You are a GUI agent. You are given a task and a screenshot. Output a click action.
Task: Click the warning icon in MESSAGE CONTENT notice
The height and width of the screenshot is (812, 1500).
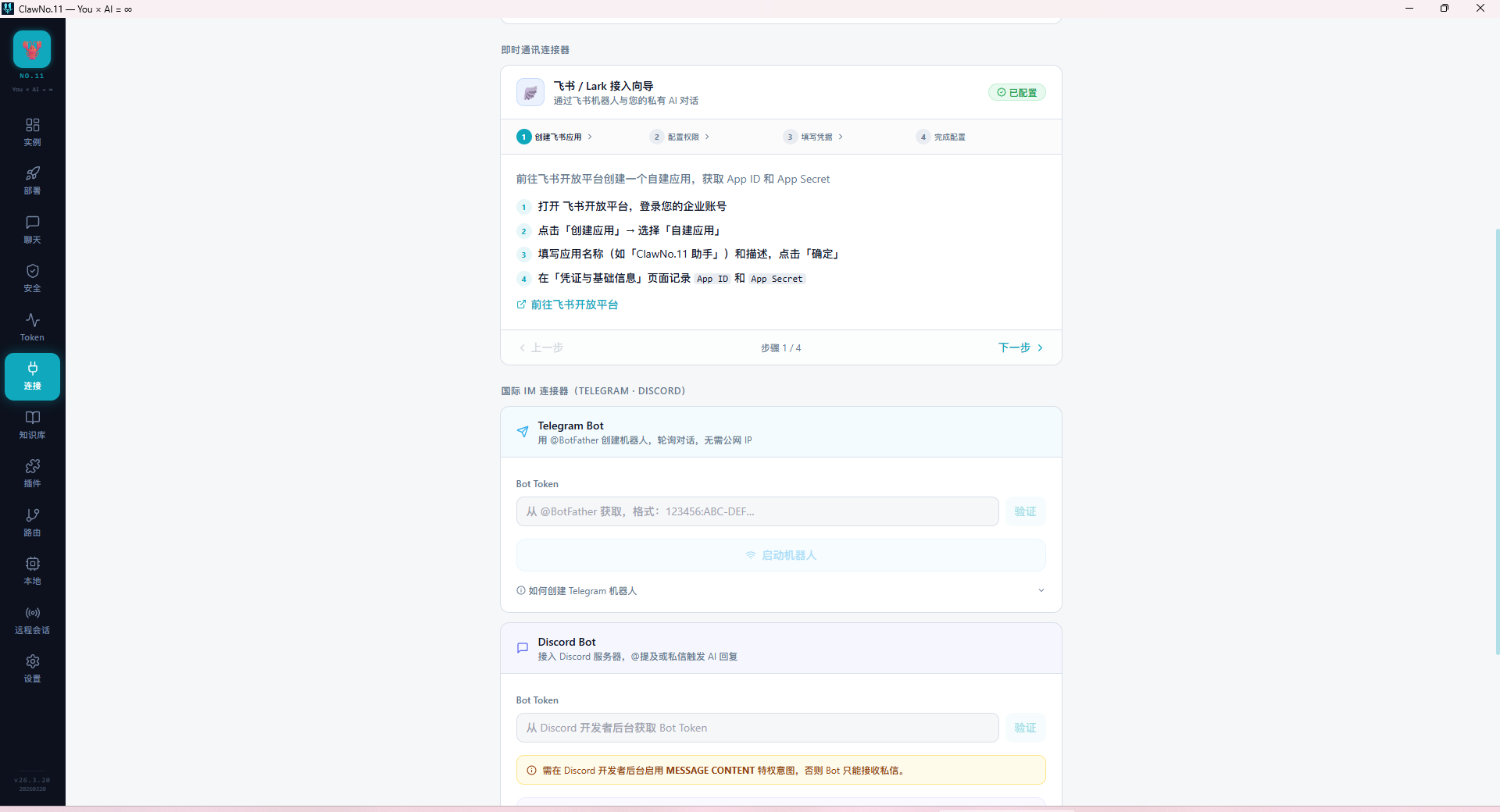tap(532, 771)
